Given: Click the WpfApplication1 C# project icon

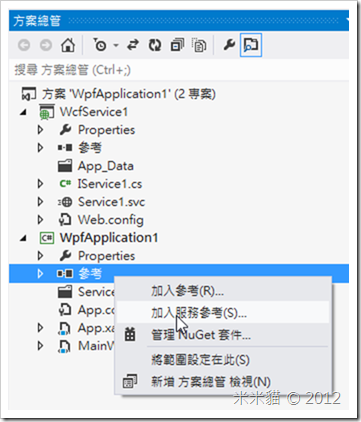Looking at the screenshot, I should click(x=47, y=238).
